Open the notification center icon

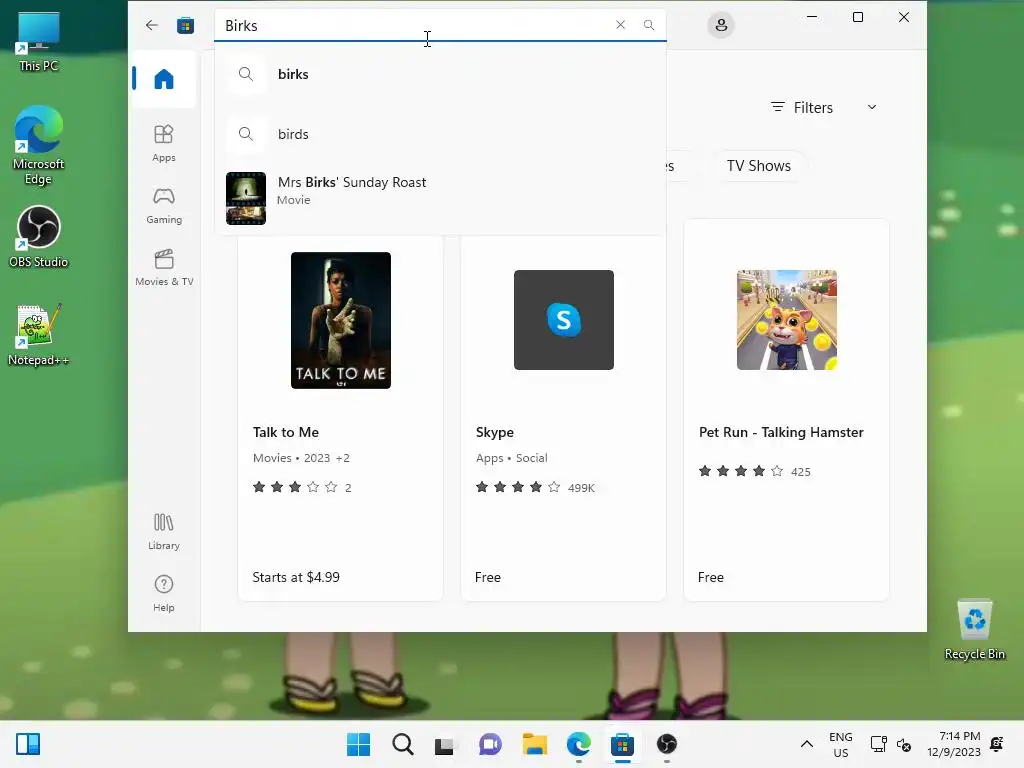(x=997, y=744)
